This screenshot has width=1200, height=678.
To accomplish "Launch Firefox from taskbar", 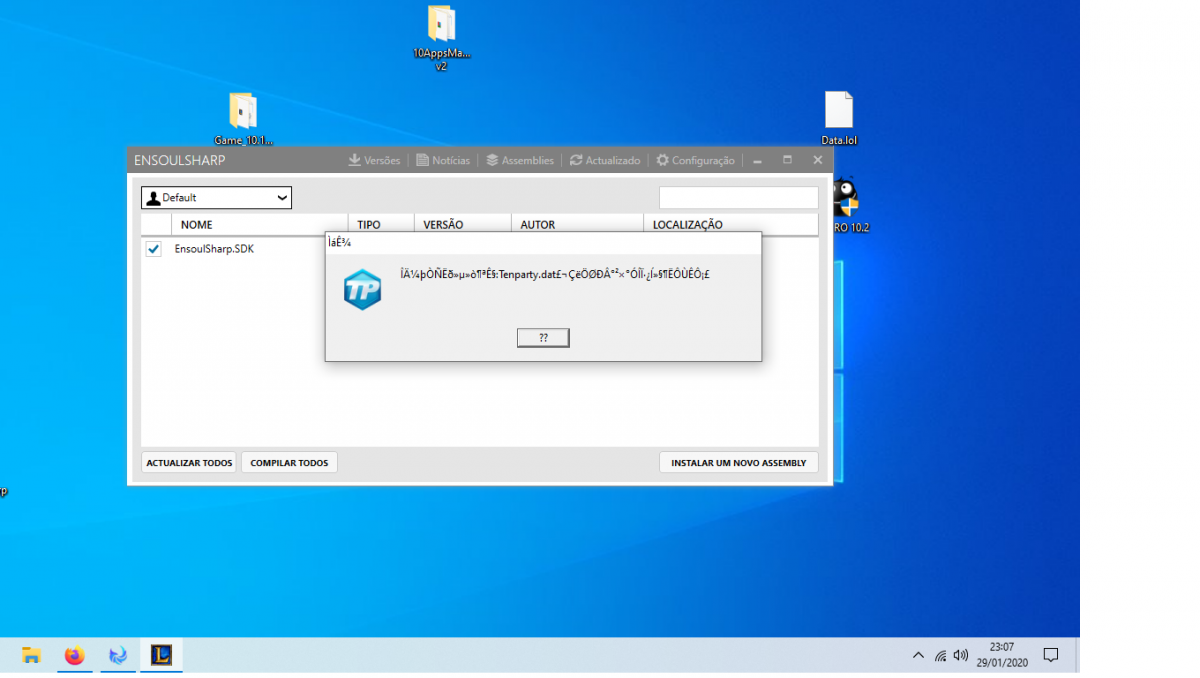I will [75, 656].
